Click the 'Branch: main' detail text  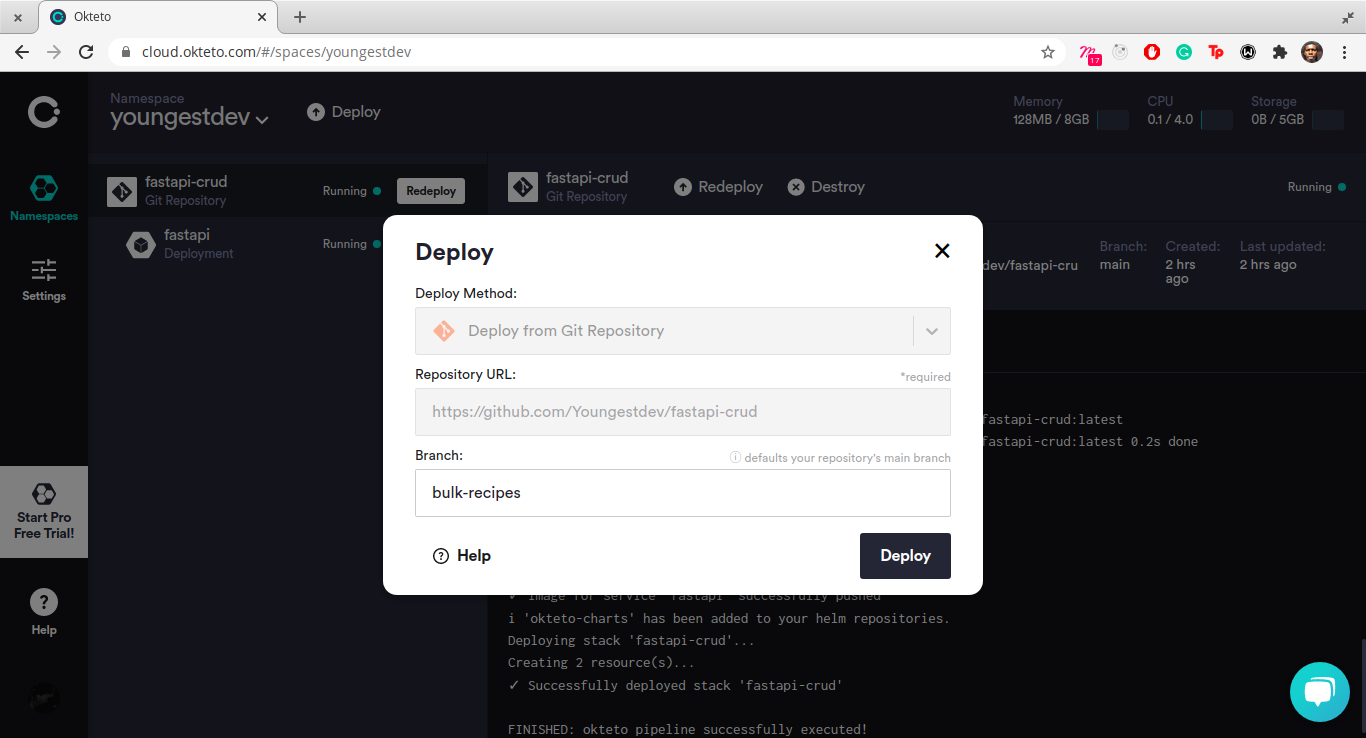1122,255
